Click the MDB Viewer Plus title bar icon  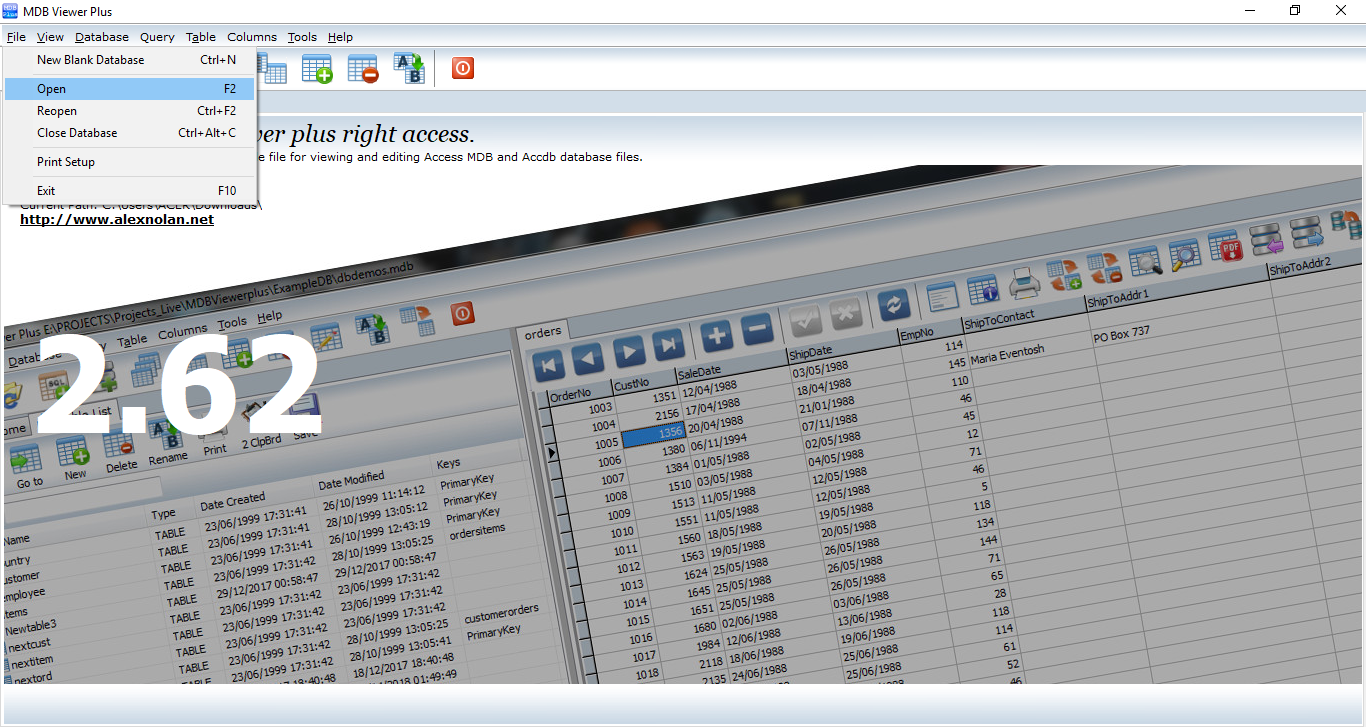click(x=11, y=11)
